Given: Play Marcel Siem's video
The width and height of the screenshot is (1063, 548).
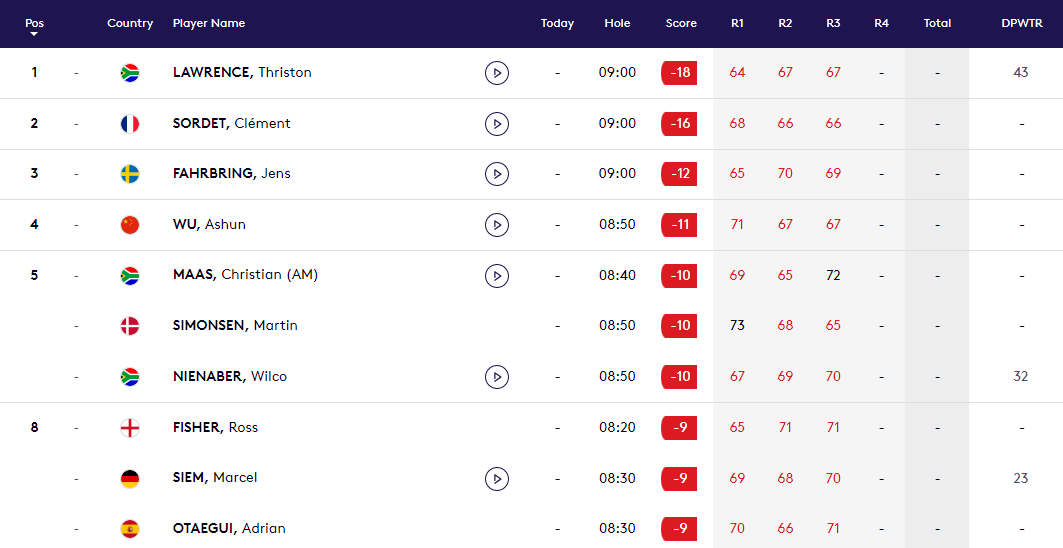Looking at the screenshot, I should [x=497, y=478].
